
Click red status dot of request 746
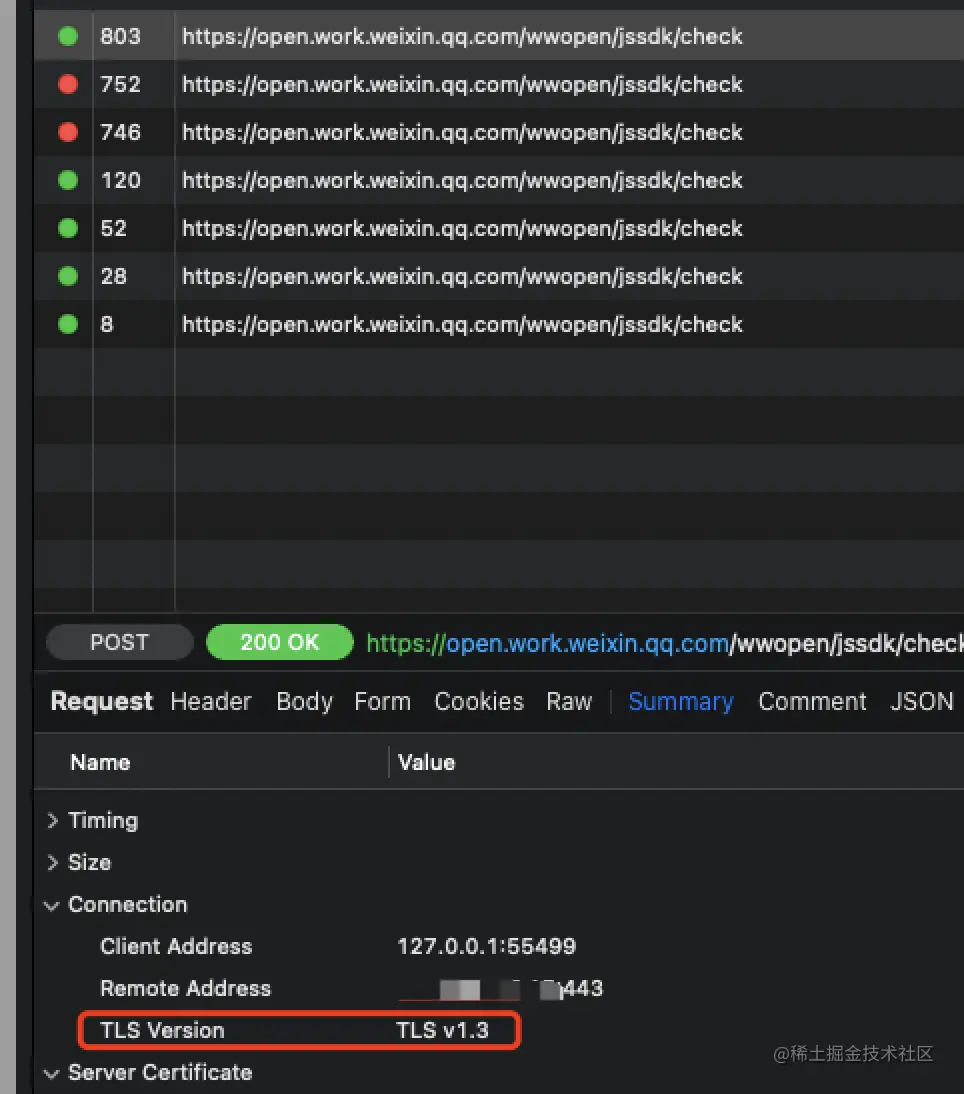pos(68,133)
